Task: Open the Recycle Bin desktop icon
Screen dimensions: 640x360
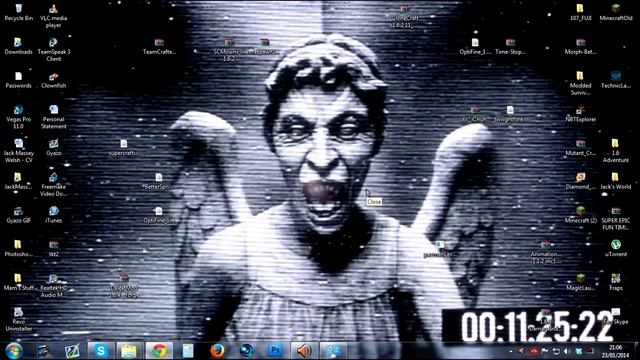Action: [x=18, y=12]
